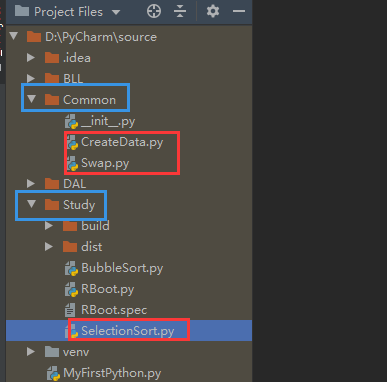Click the Python icon beside BubbleSort.py
The image size is (387, 382).
(72, 268)
